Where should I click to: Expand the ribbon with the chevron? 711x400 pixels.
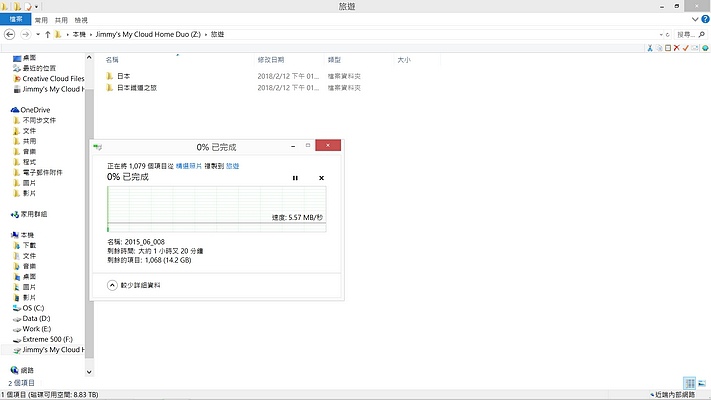[x=695, y=19]
